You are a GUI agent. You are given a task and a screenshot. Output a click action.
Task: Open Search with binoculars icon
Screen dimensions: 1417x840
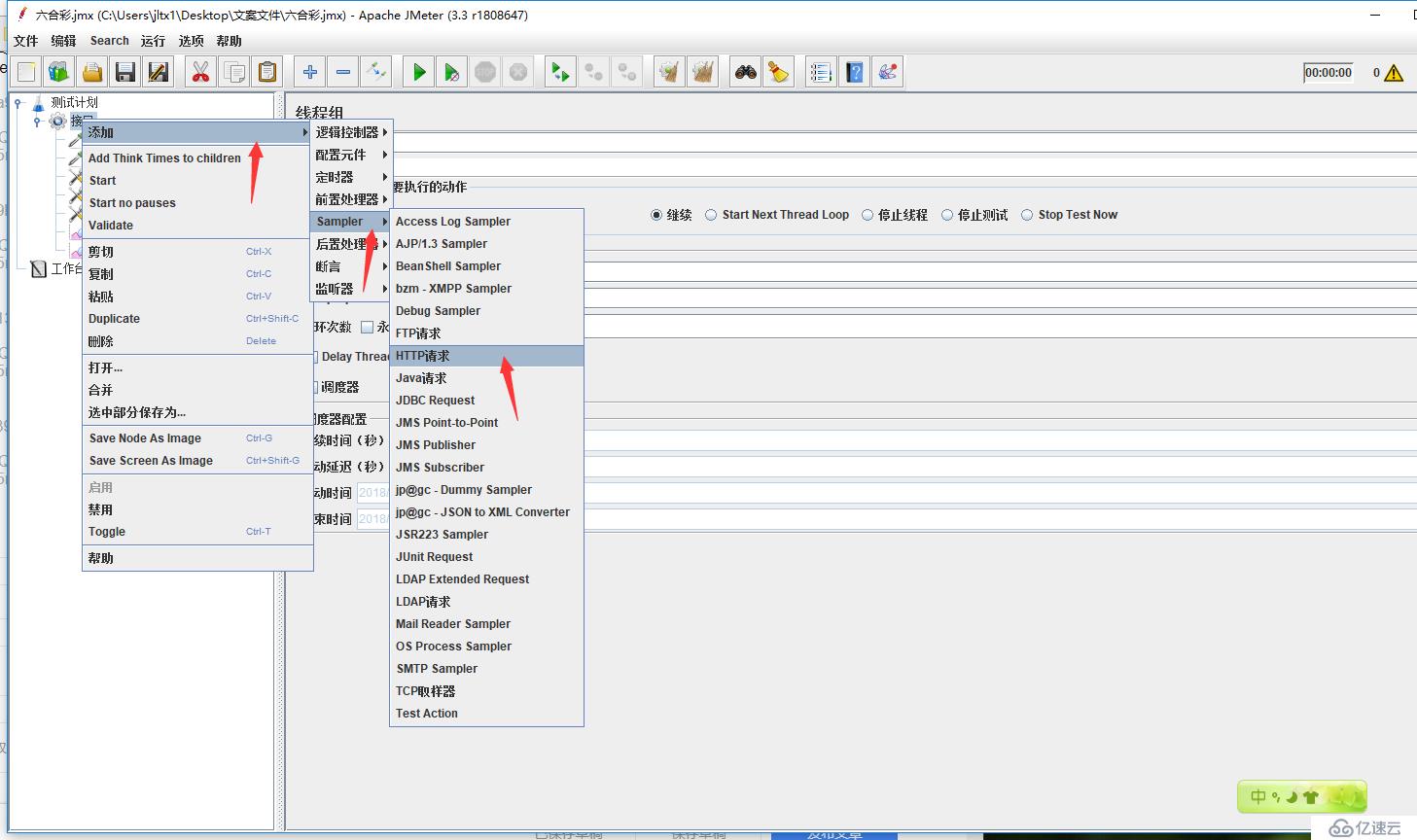[x=746, y=72]
